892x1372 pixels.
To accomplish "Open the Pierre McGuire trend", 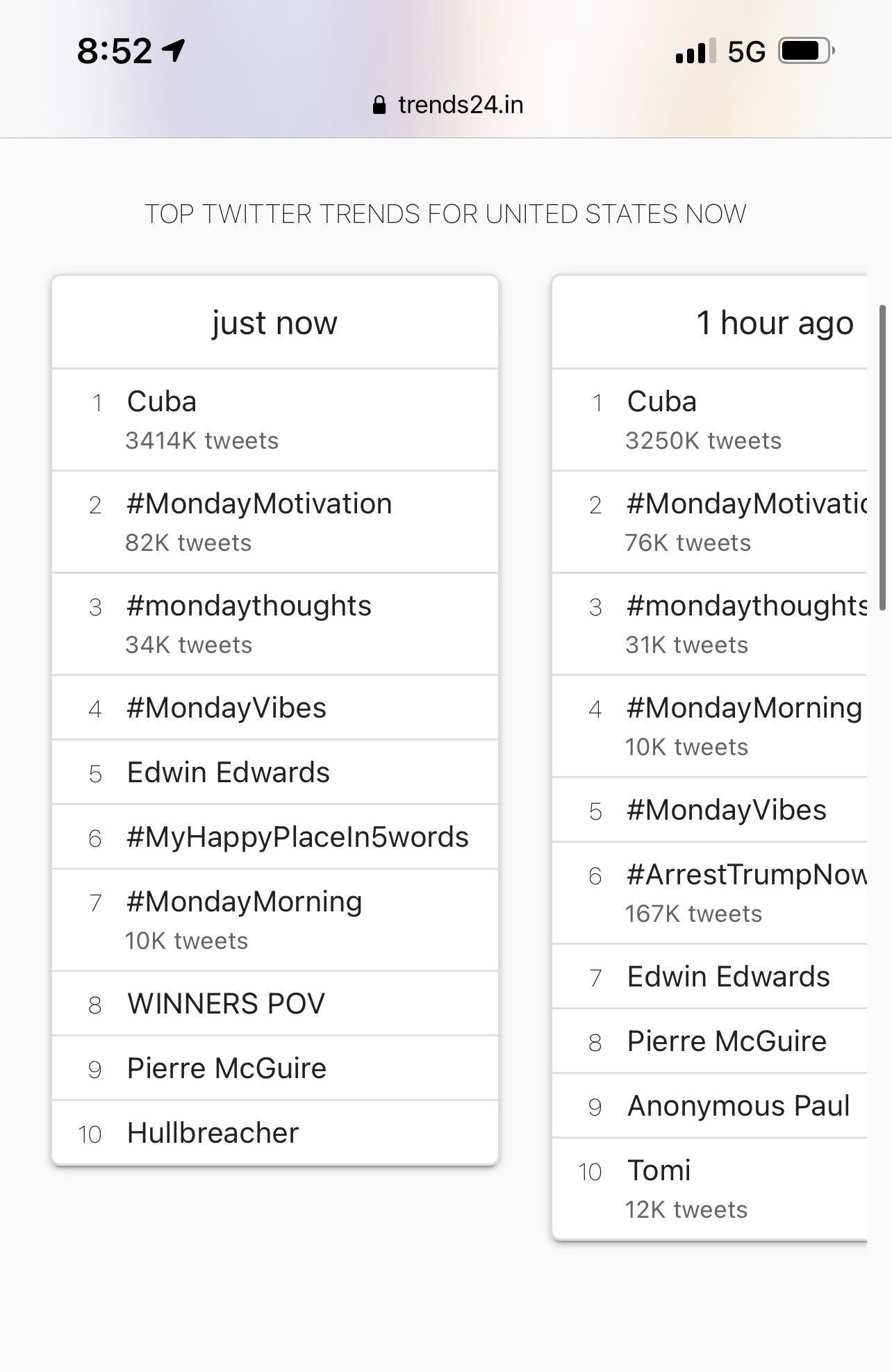I will (x=226, y=1068).
